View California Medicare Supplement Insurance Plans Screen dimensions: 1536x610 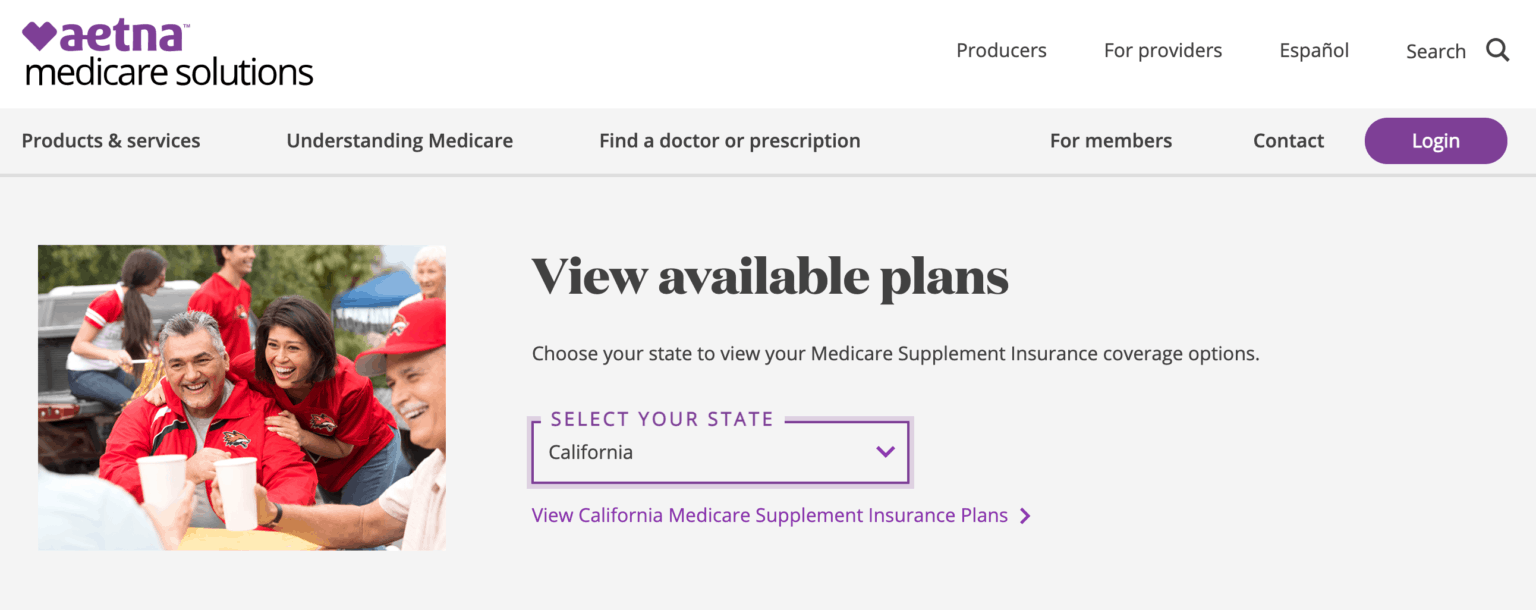coord(769,516)
